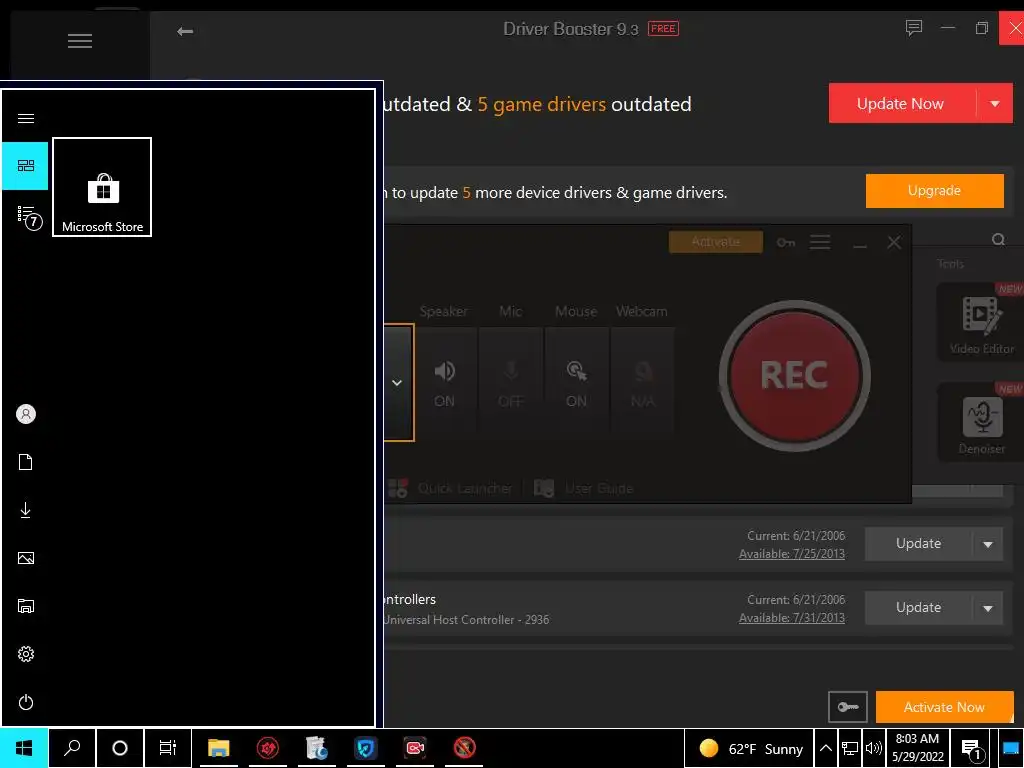Open the blue shield app on taskbar
This screenshot has height=768, width=1024.
pyautogui.click(x=366, y=748)
